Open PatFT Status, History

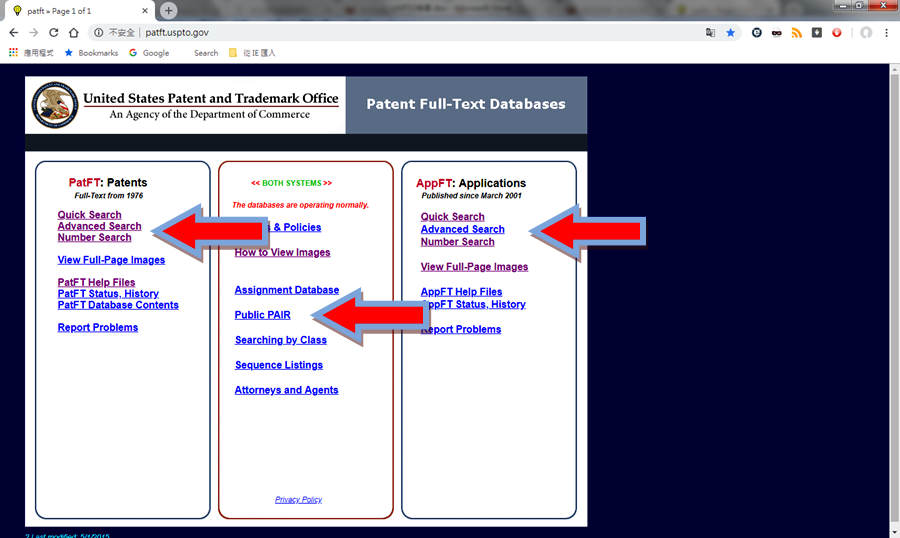point(108,293)
